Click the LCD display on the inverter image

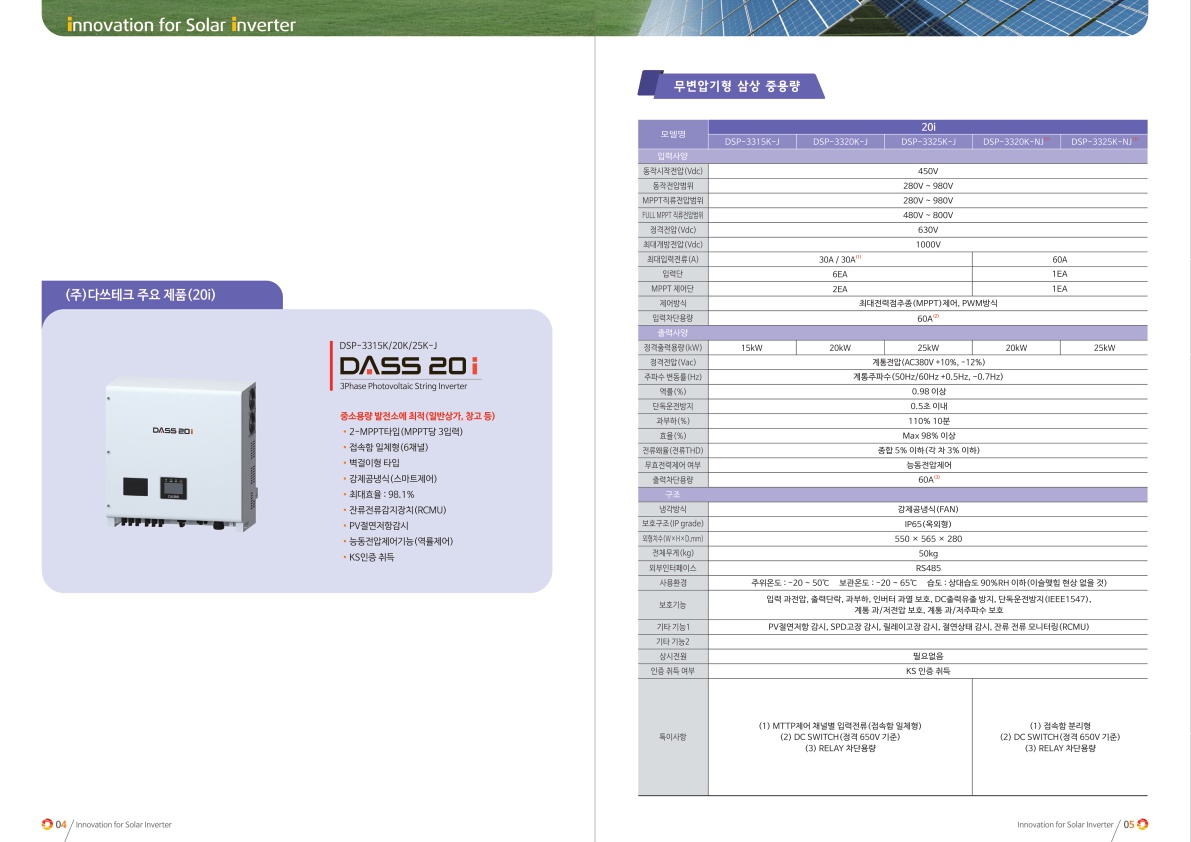[173, 487]
